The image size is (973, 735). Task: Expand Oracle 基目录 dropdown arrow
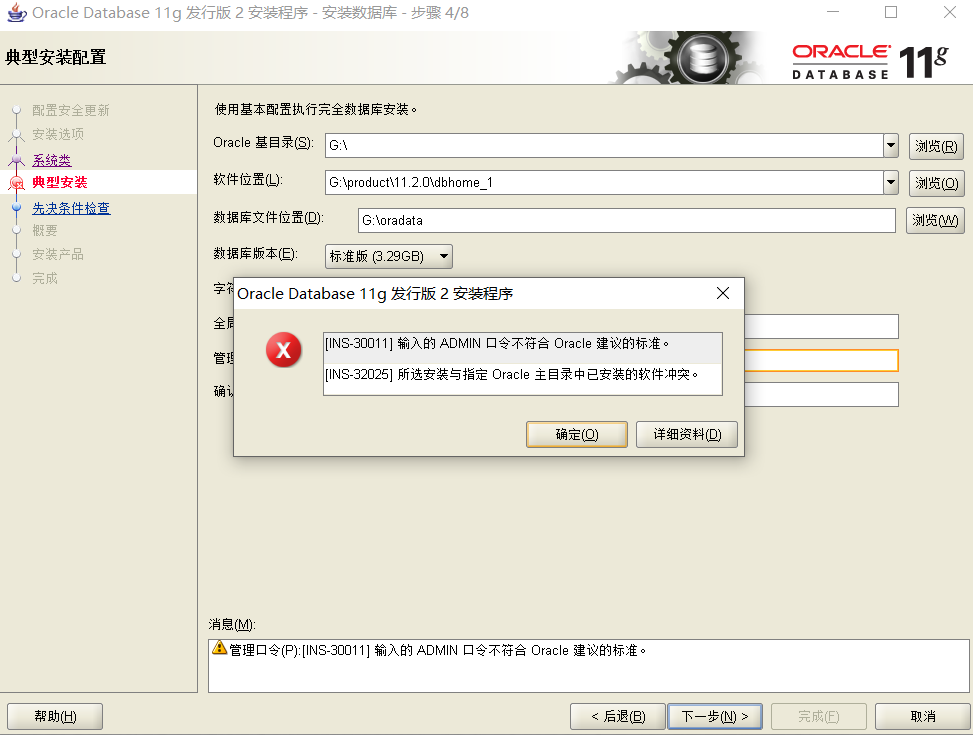coord(890,145)
